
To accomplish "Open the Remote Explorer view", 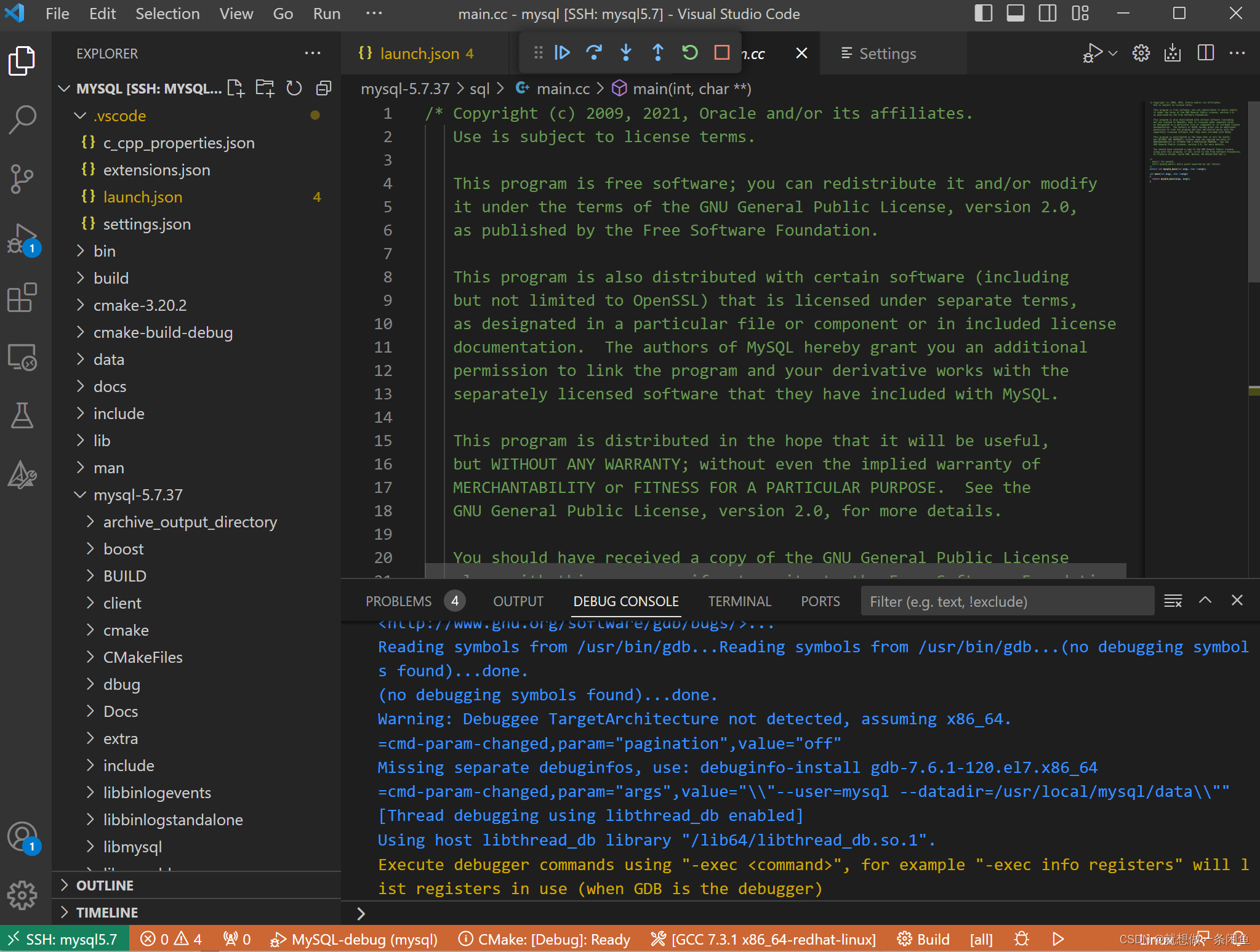I will click(x=22, y=357).
